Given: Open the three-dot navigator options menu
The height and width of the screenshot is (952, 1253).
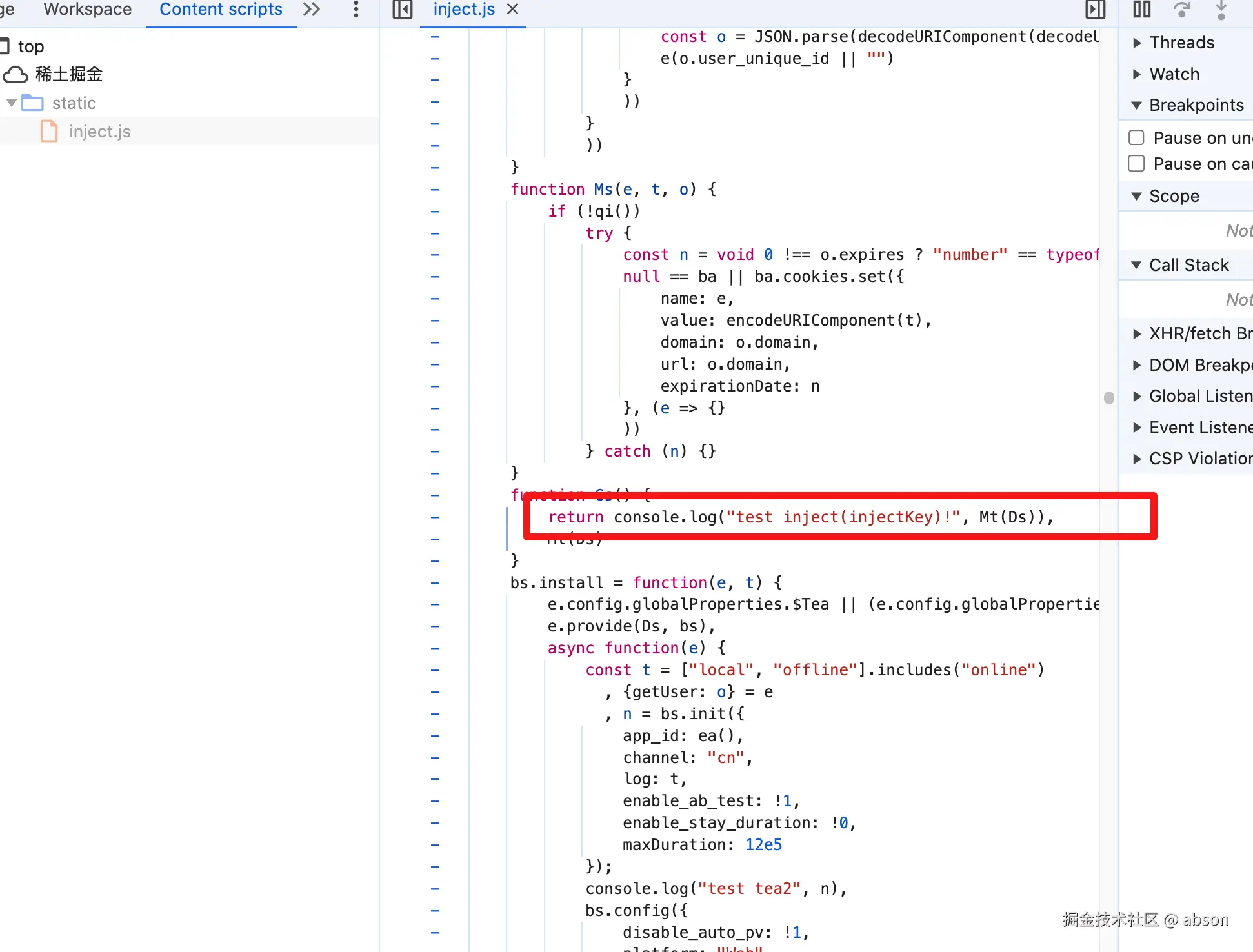Looking at the screenshot, I should (356, 10).
